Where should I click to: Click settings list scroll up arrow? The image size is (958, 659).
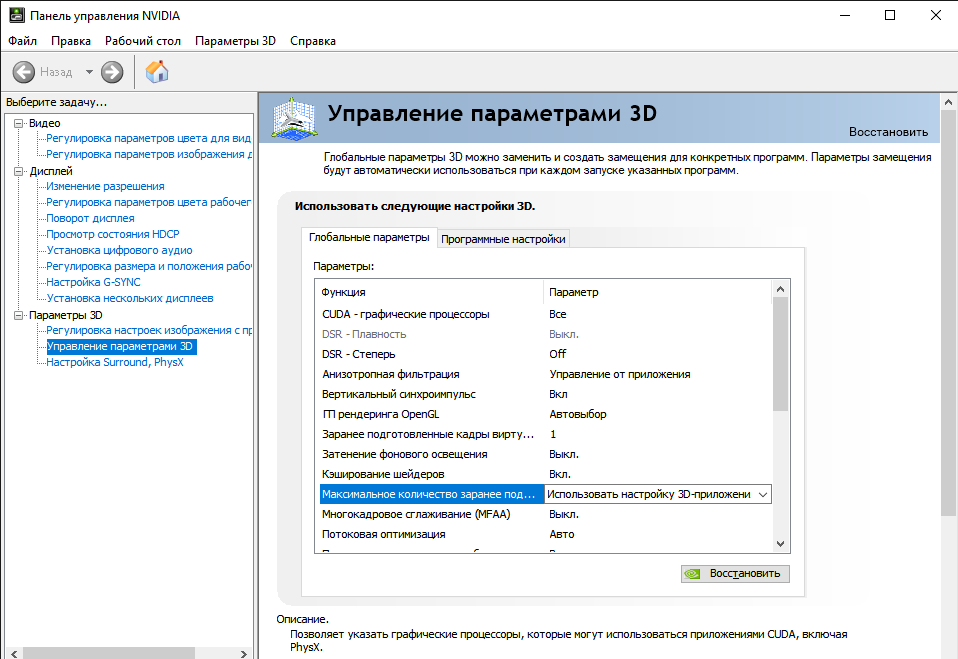(780, 289)
